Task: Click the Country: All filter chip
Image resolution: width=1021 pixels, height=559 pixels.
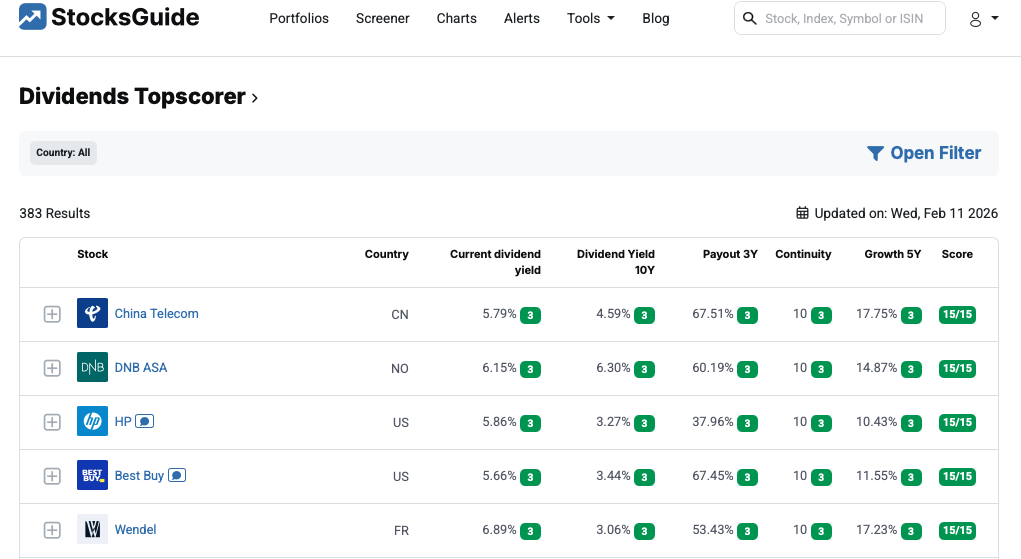Action: 63,153
